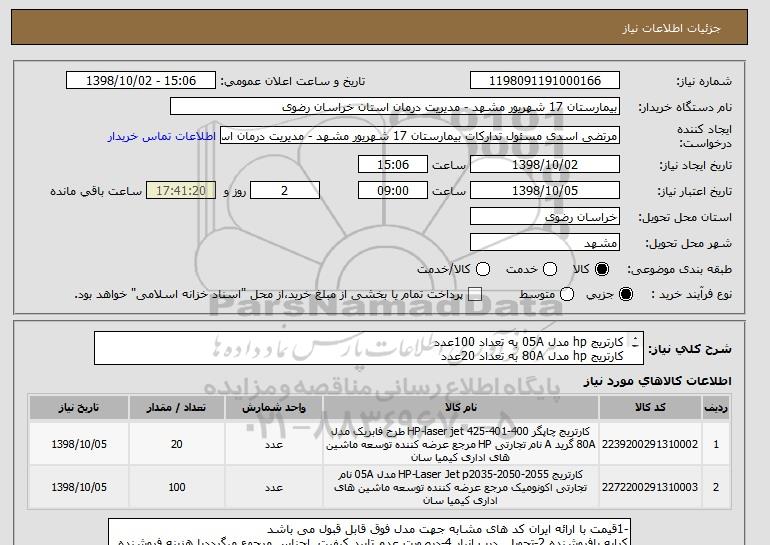
Task: Click the request creator name field
Action: (420, 136)
